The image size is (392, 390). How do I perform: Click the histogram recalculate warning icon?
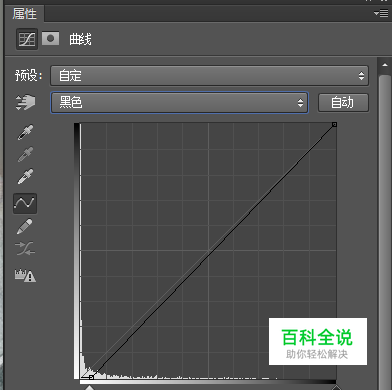(x=25, y=275)
